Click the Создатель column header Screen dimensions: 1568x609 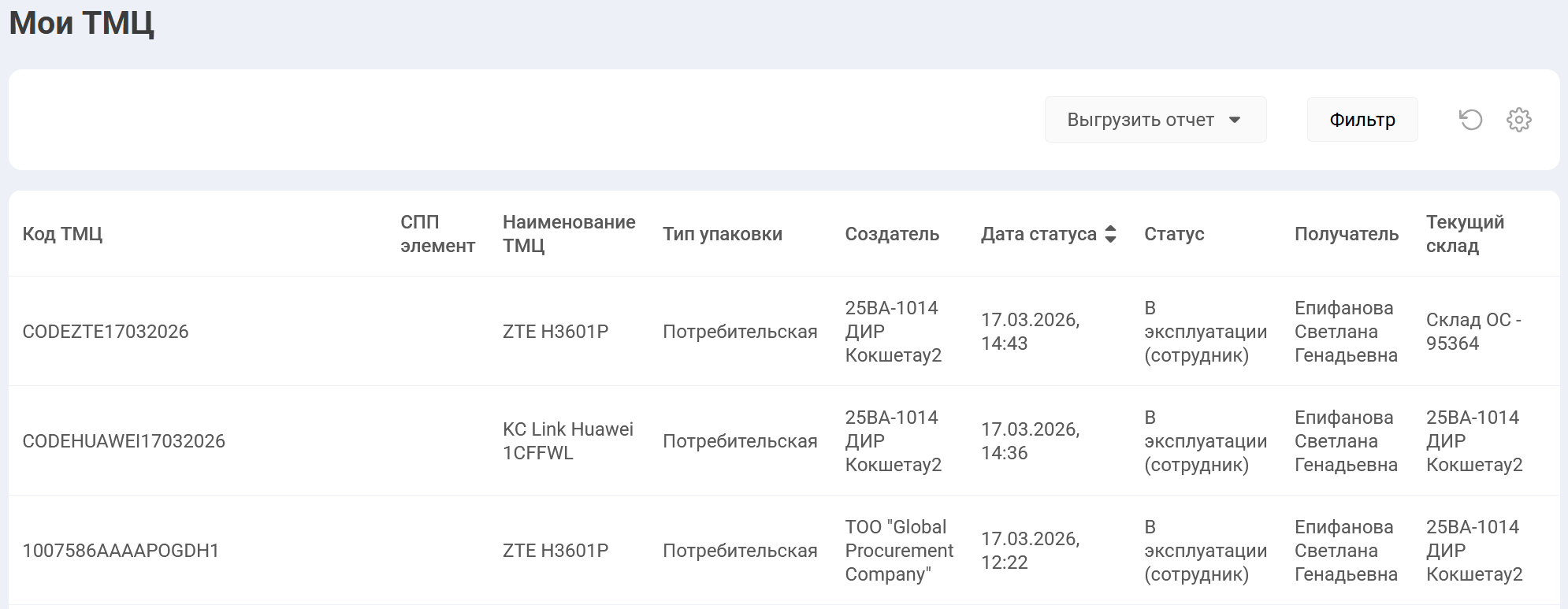pyautogui.click(x=891, y=234)
